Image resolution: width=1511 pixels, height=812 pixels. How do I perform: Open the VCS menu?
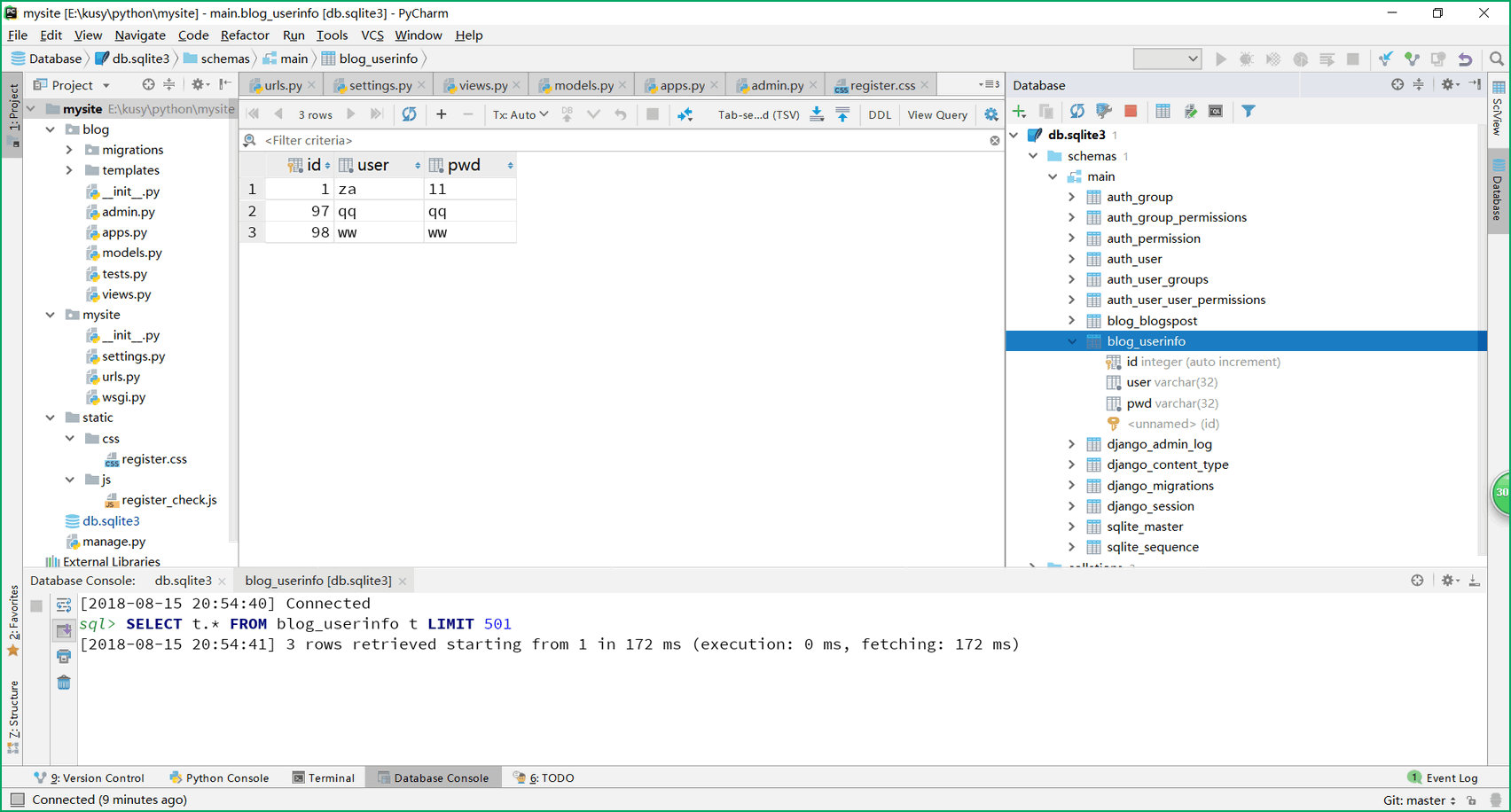372,35
